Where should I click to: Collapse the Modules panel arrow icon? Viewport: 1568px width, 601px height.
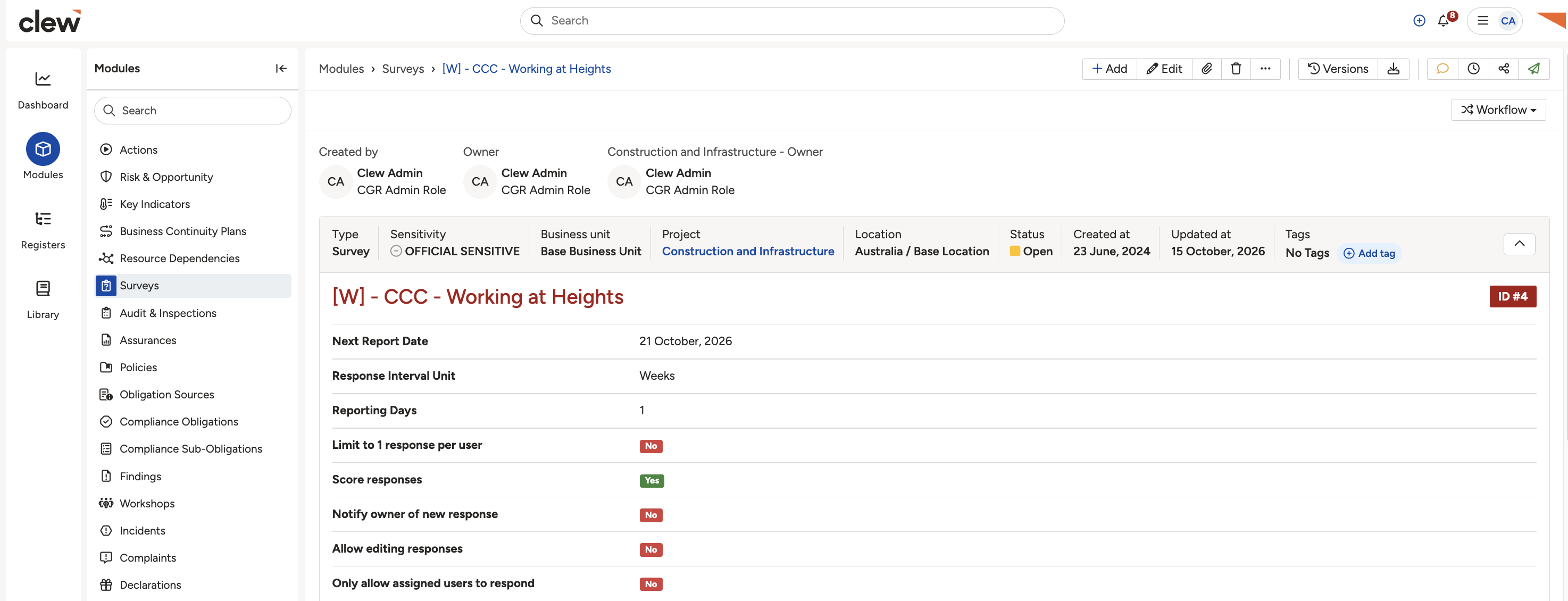coord(281,68)
